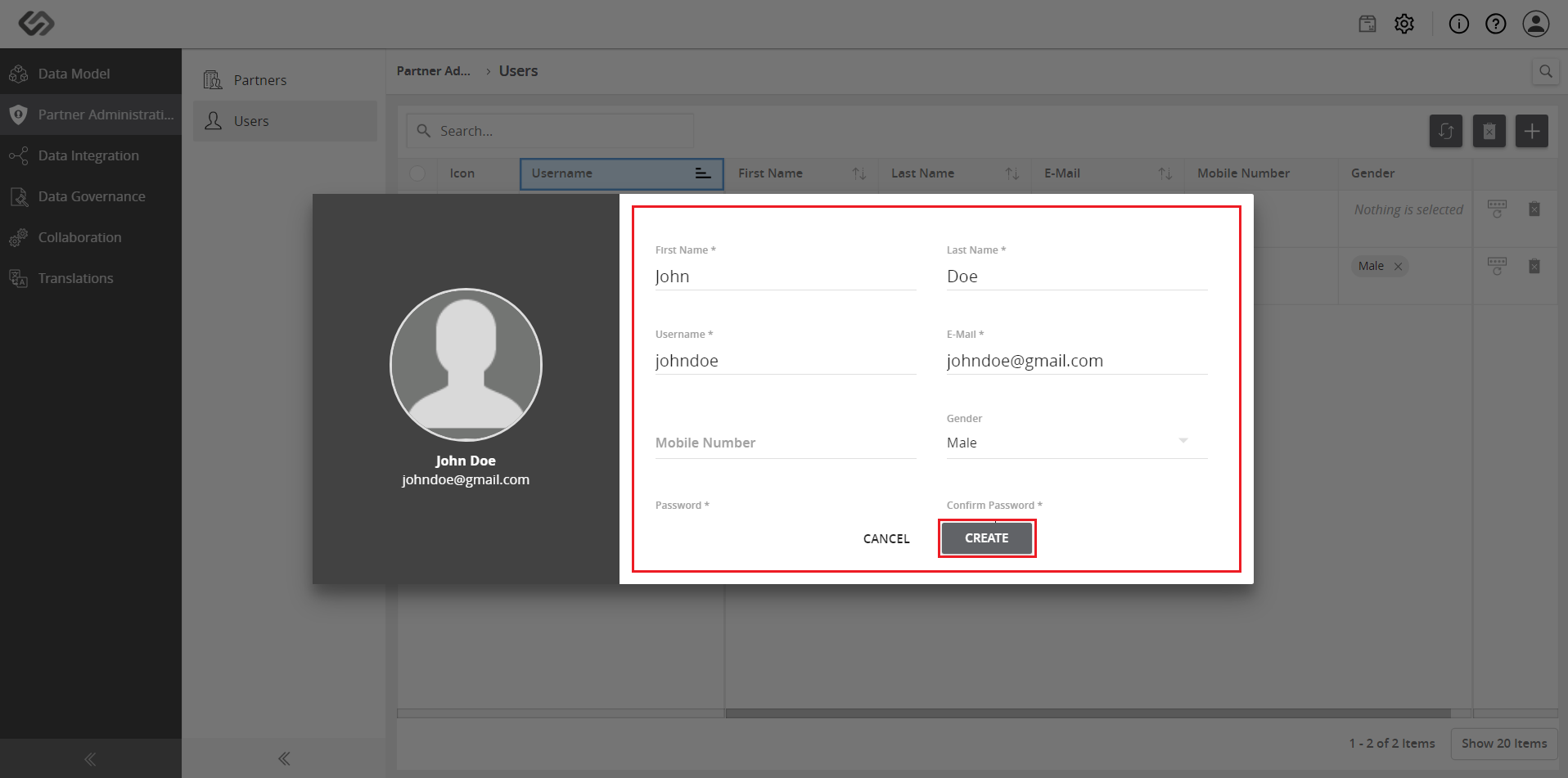Click the add user plus icon
The height and width of the screenshot is (778, 1568).
(1532, 131)
